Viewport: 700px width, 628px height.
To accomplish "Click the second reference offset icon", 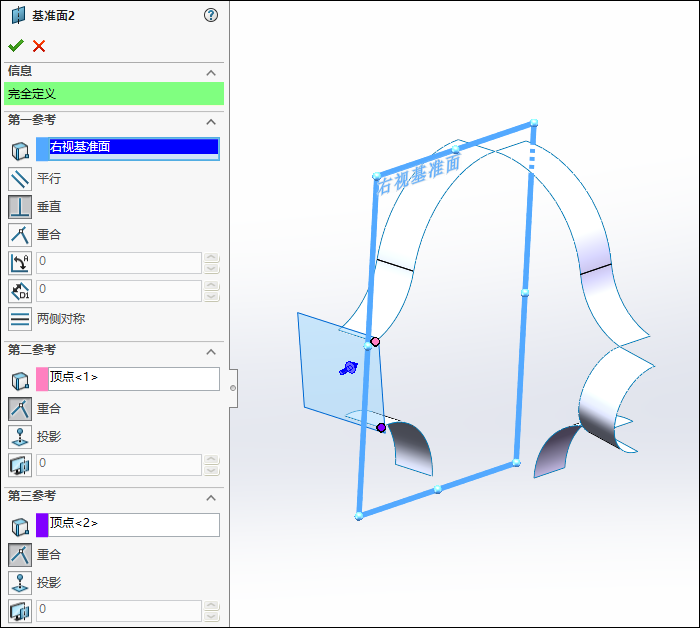I will (20, 465).
